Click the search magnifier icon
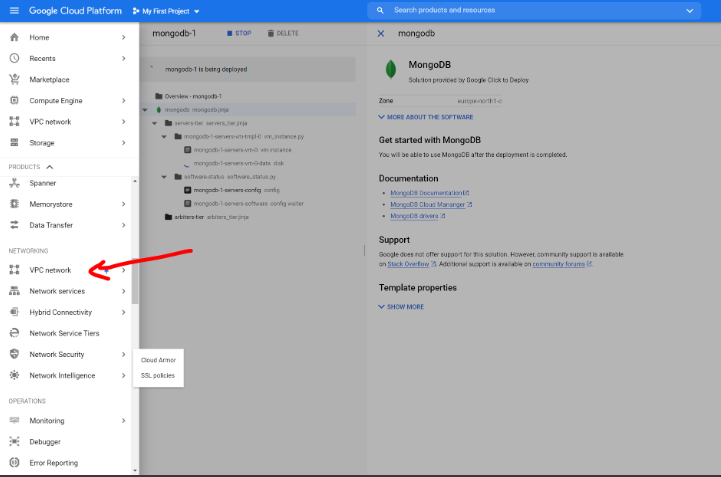Screen dimensions: 721x477 pyautogui.click(x=380, y=10)
